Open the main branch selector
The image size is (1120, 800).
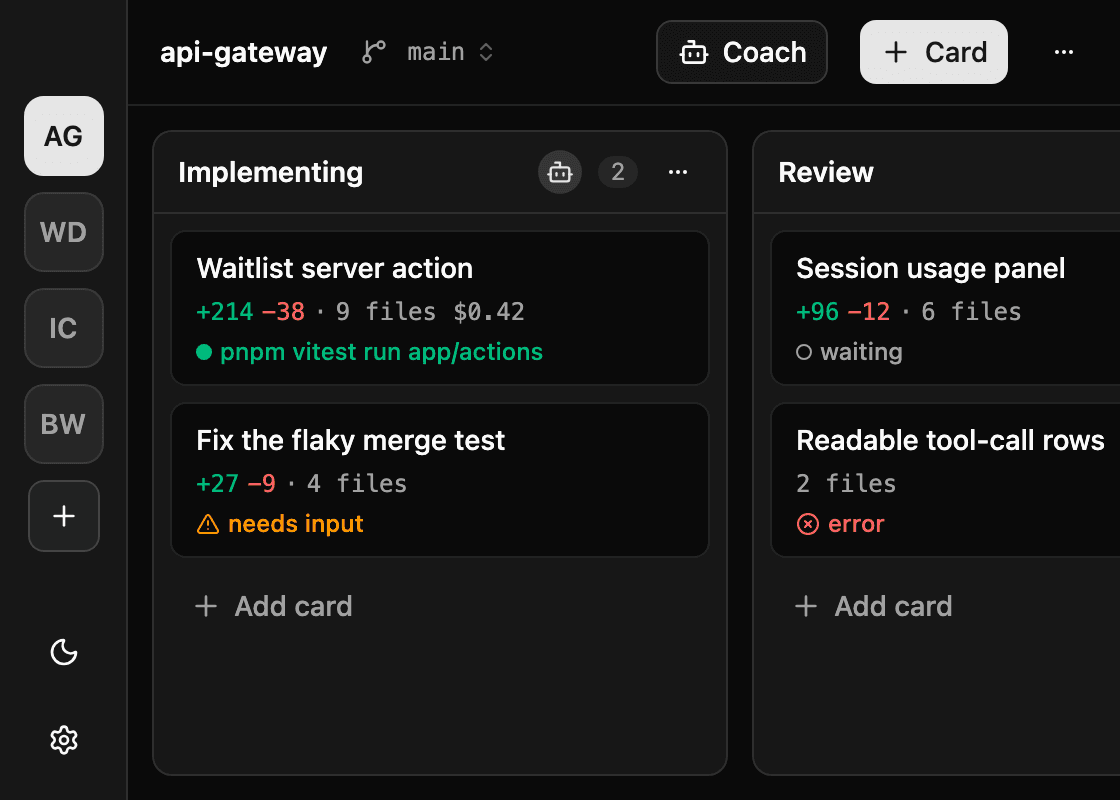(x=450, y=52)
